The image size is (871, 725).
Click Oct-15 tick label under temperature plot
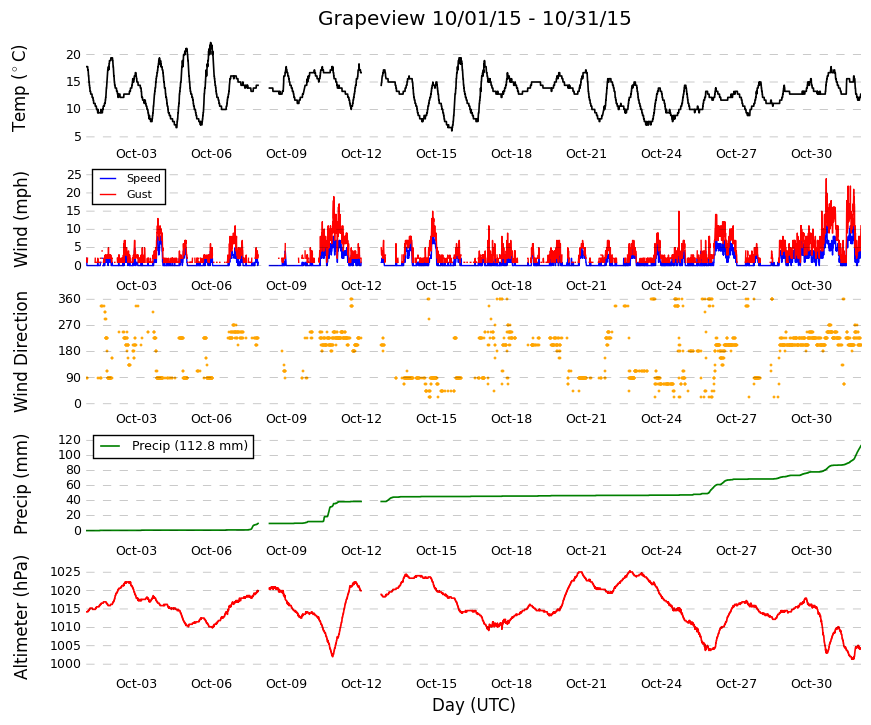tap(436, 154)
